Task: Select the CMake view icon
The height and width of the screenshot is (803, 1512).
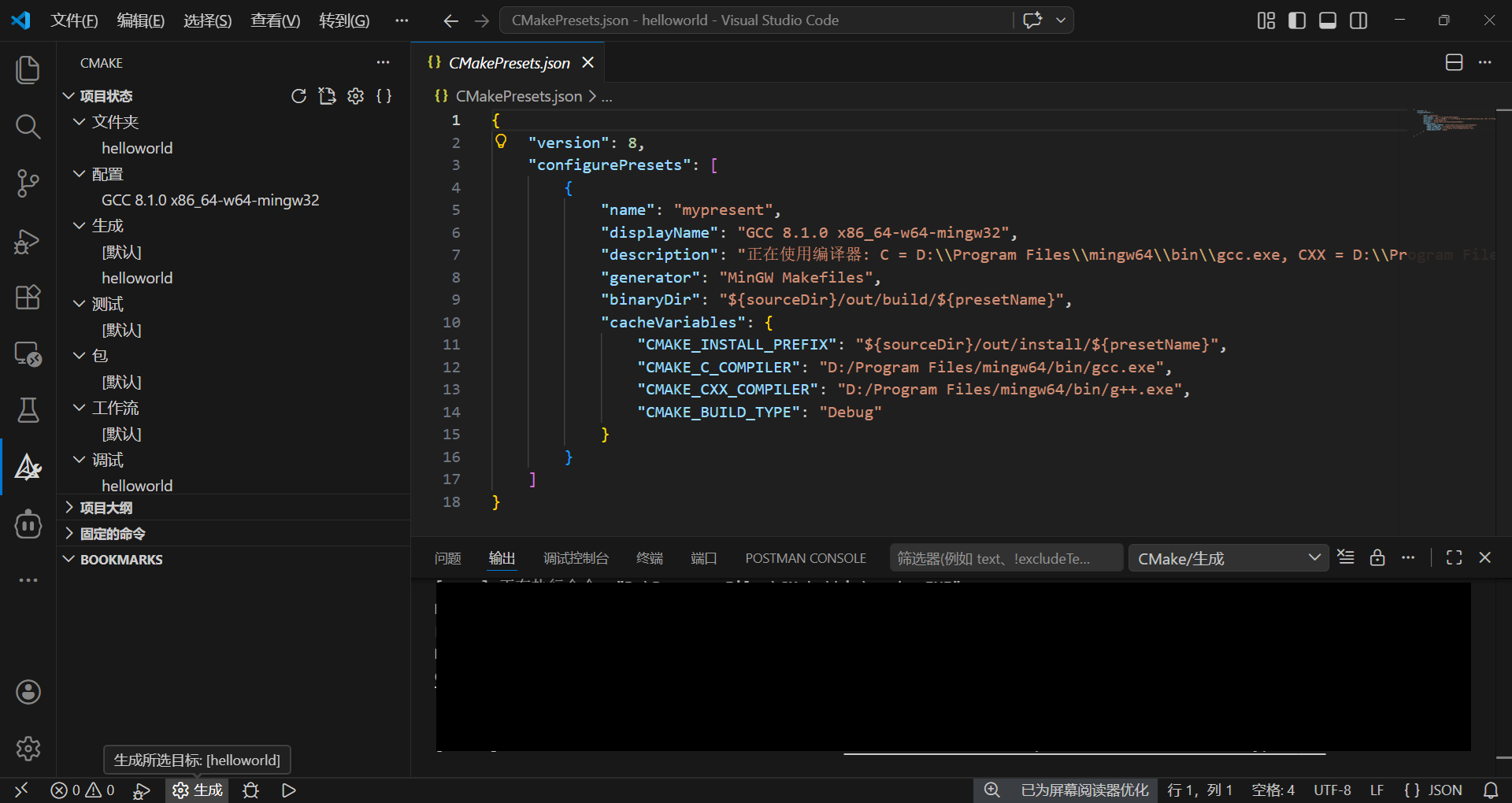Action: point(28,467)
